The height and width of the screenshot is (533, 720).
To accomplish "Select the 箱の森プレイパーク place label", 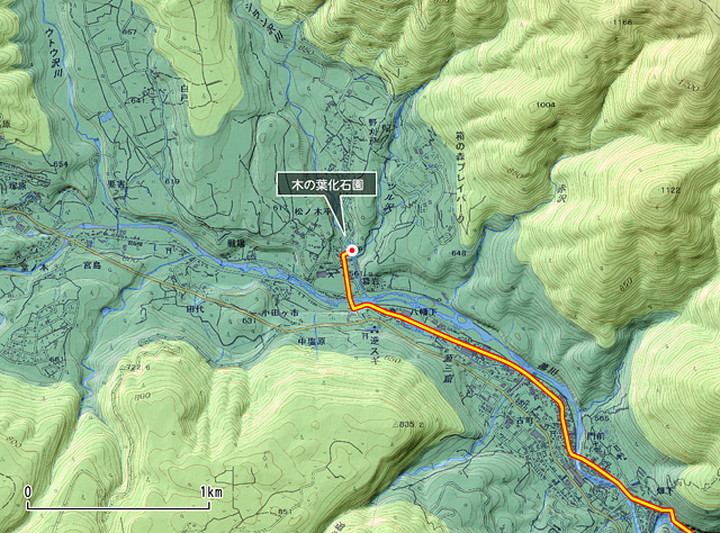I will (460, 178).
